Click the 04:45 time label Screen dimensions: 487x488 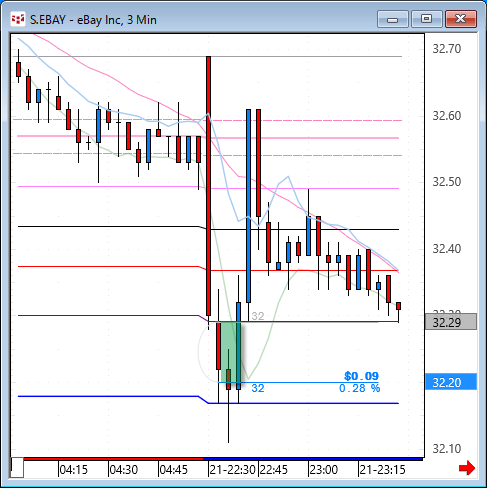click(174, 470)
